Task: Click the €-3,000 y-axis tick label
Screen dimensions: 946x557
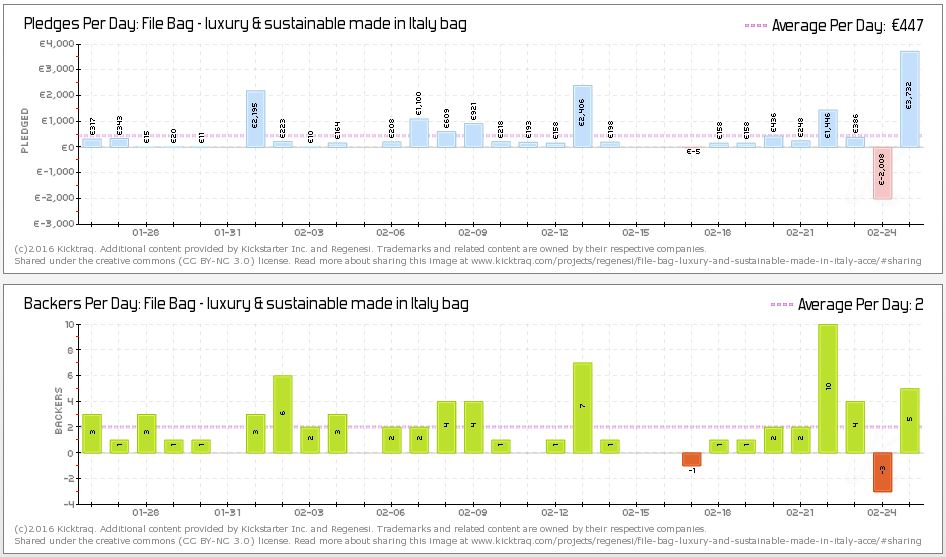Action: pyautogui.click(x=55, y=224)
